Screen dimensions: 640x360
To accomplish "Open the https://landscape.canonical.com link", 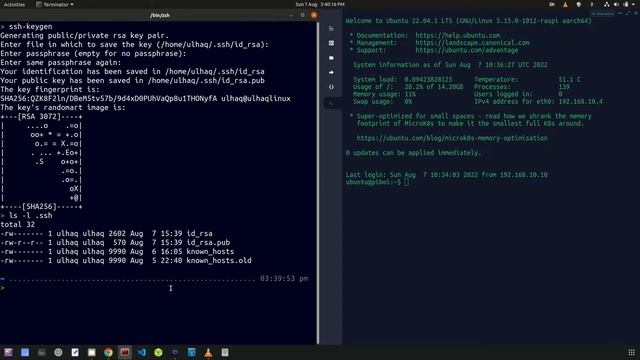I will (472, 43).
